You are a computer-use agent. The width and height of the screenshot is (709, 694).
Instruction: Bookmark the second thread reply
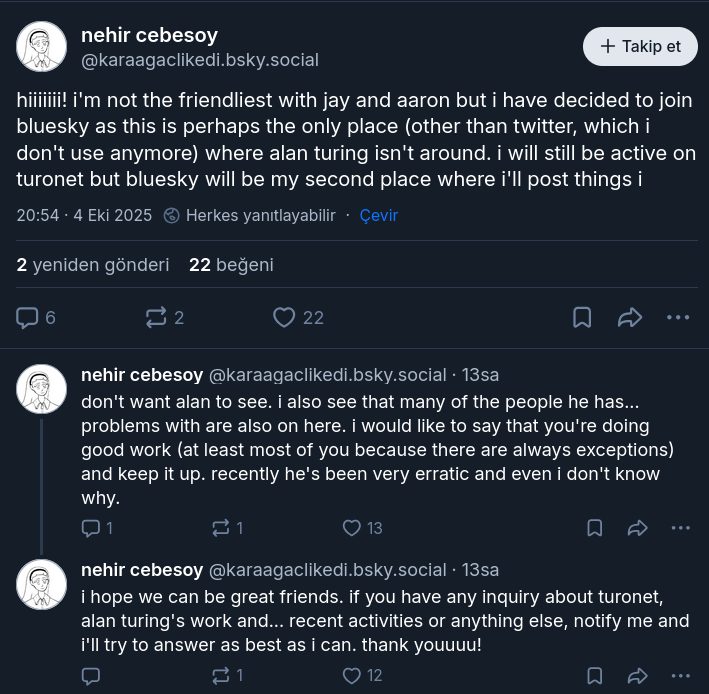tap(594, 676)
